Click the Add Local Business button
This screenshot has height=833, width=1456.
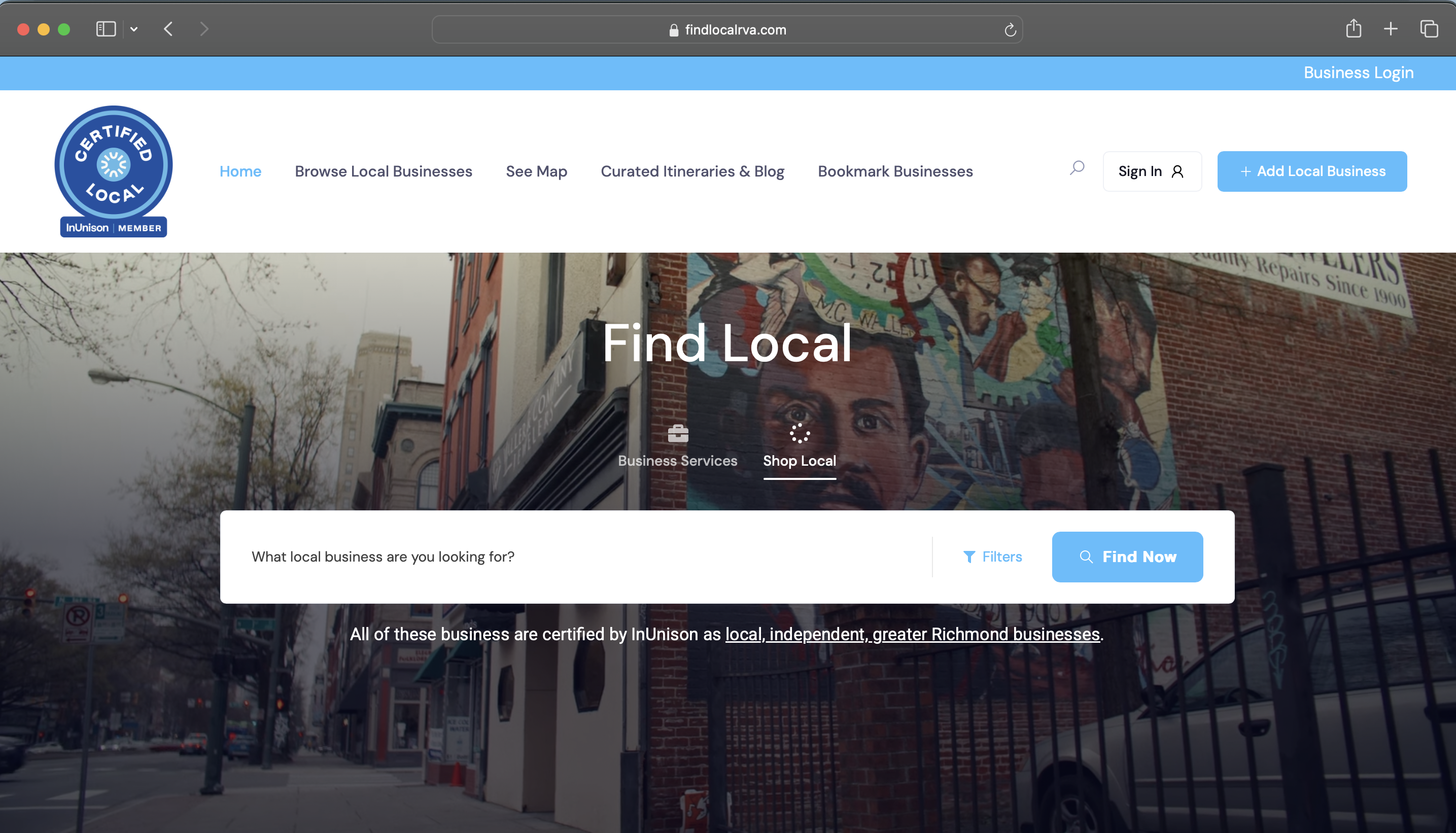(x=1312, y=170)
